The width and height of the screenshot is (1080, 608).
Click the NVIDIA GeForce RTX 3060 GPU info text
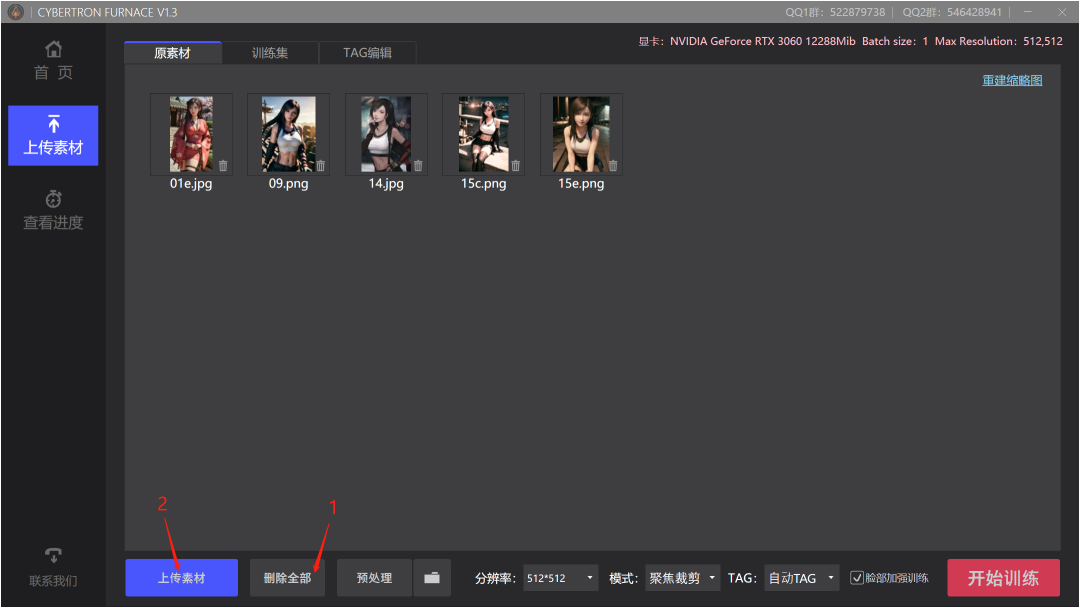pyautogui.click(x=747, y=41)
